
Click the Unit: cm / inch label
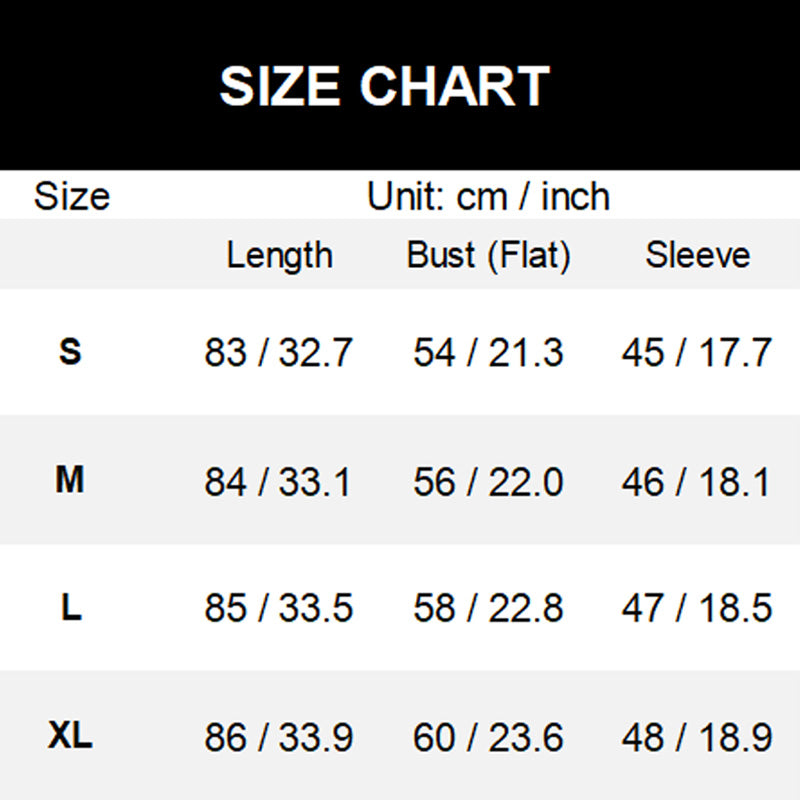point(488,196)
